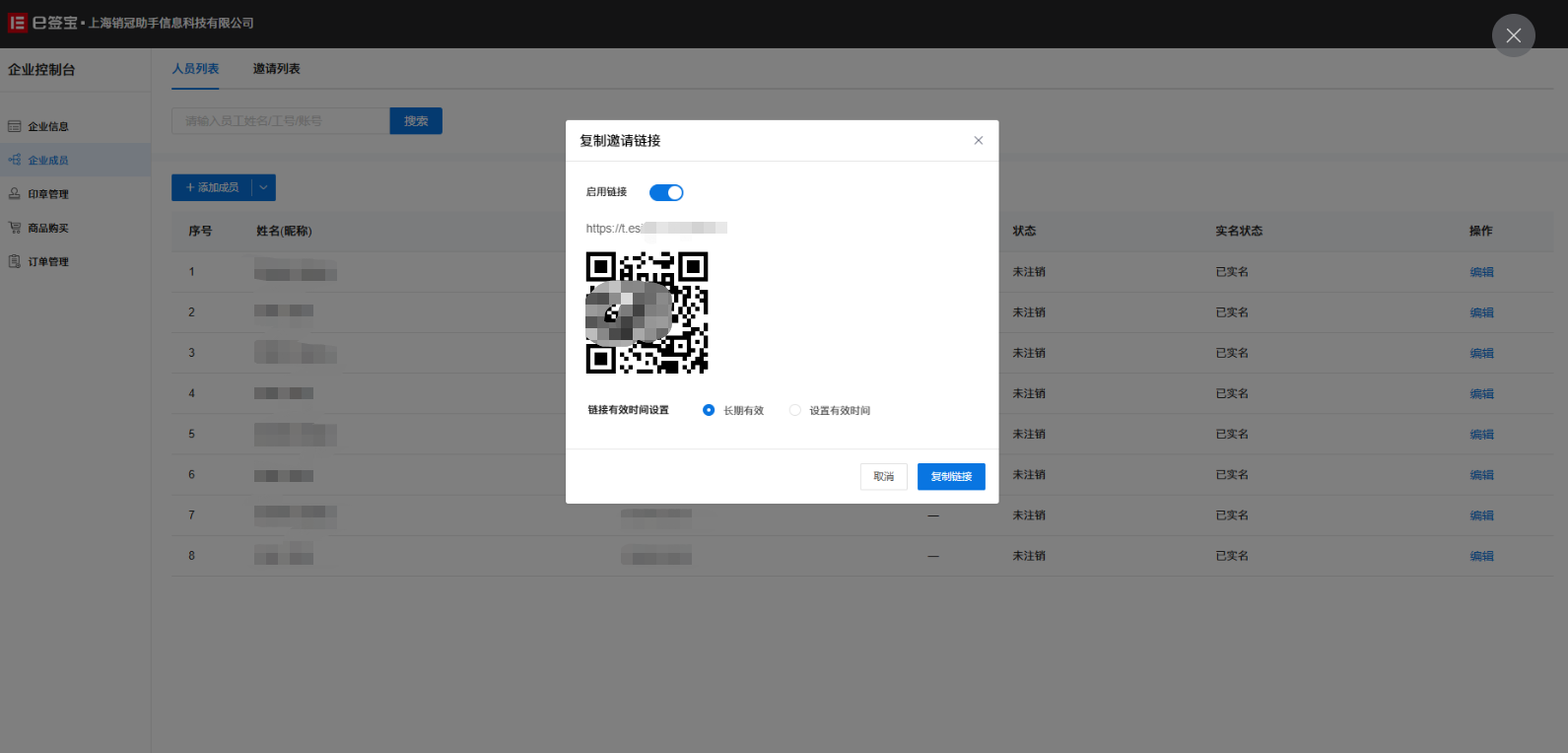The image size is (1568, 753).
Task: Click the 搜索 button
Action: (416, 120)
